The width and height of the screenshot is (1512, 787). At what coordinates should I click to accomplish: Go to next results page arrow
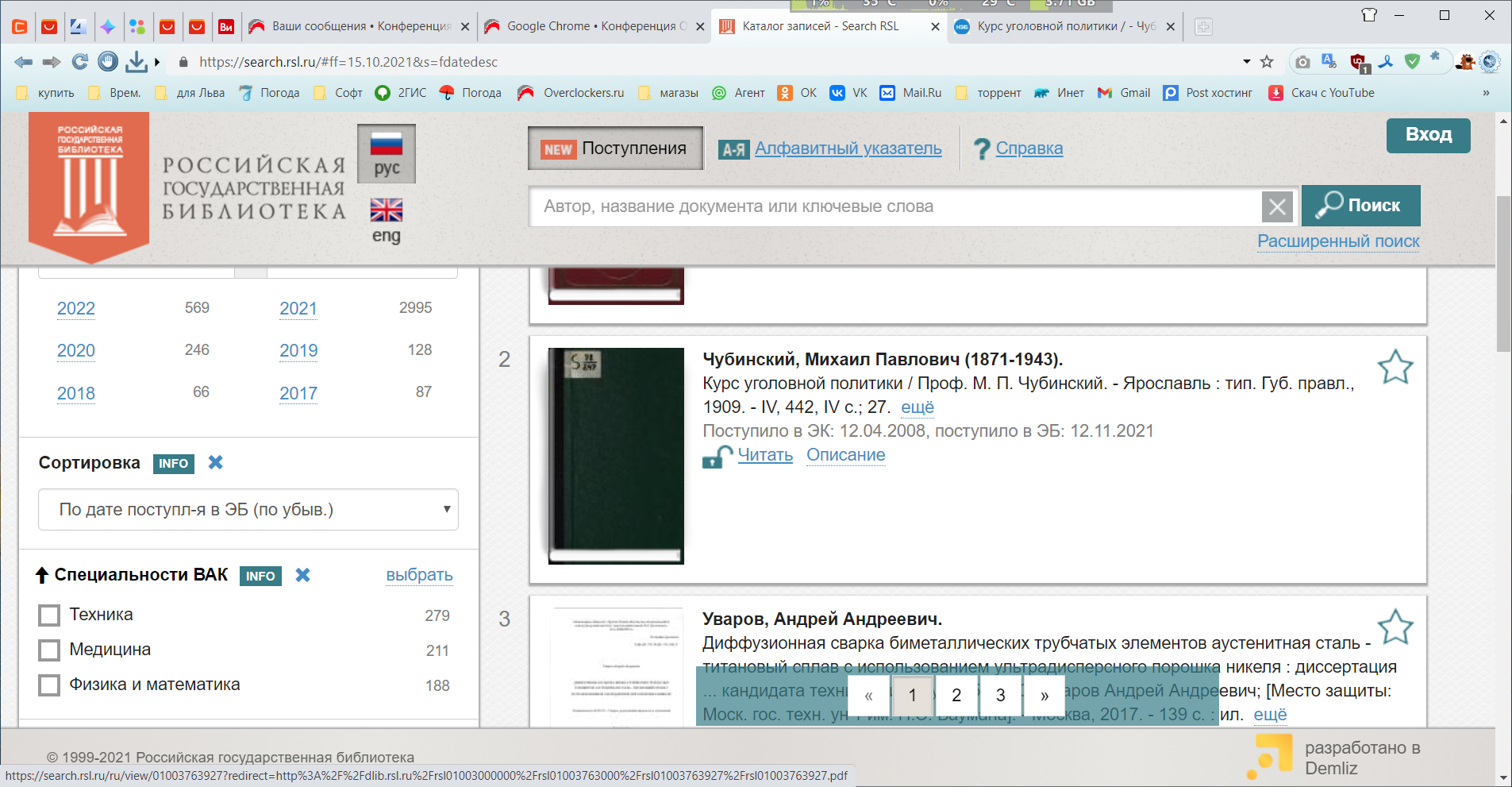coord(1045,696)
